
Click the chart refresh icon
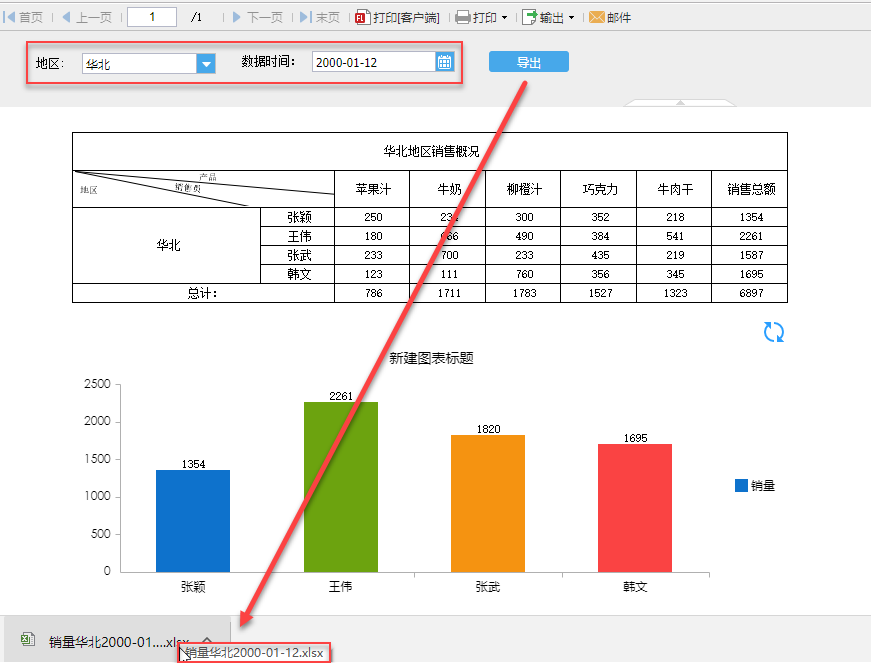pyautogui.click(x=773, y=332)
